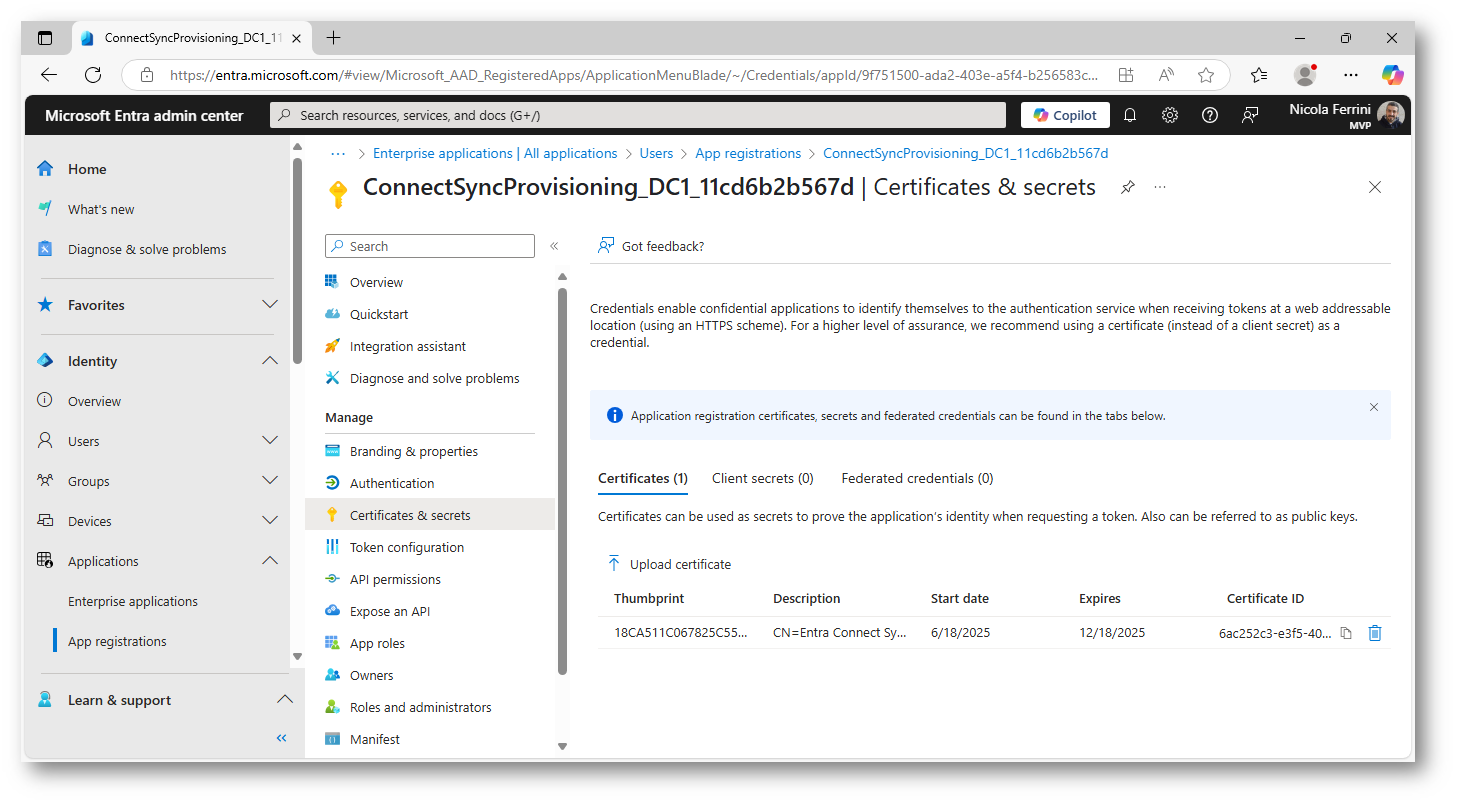Click the browser address bar URL
The image size is (1457, 804).
coord(634,75)
